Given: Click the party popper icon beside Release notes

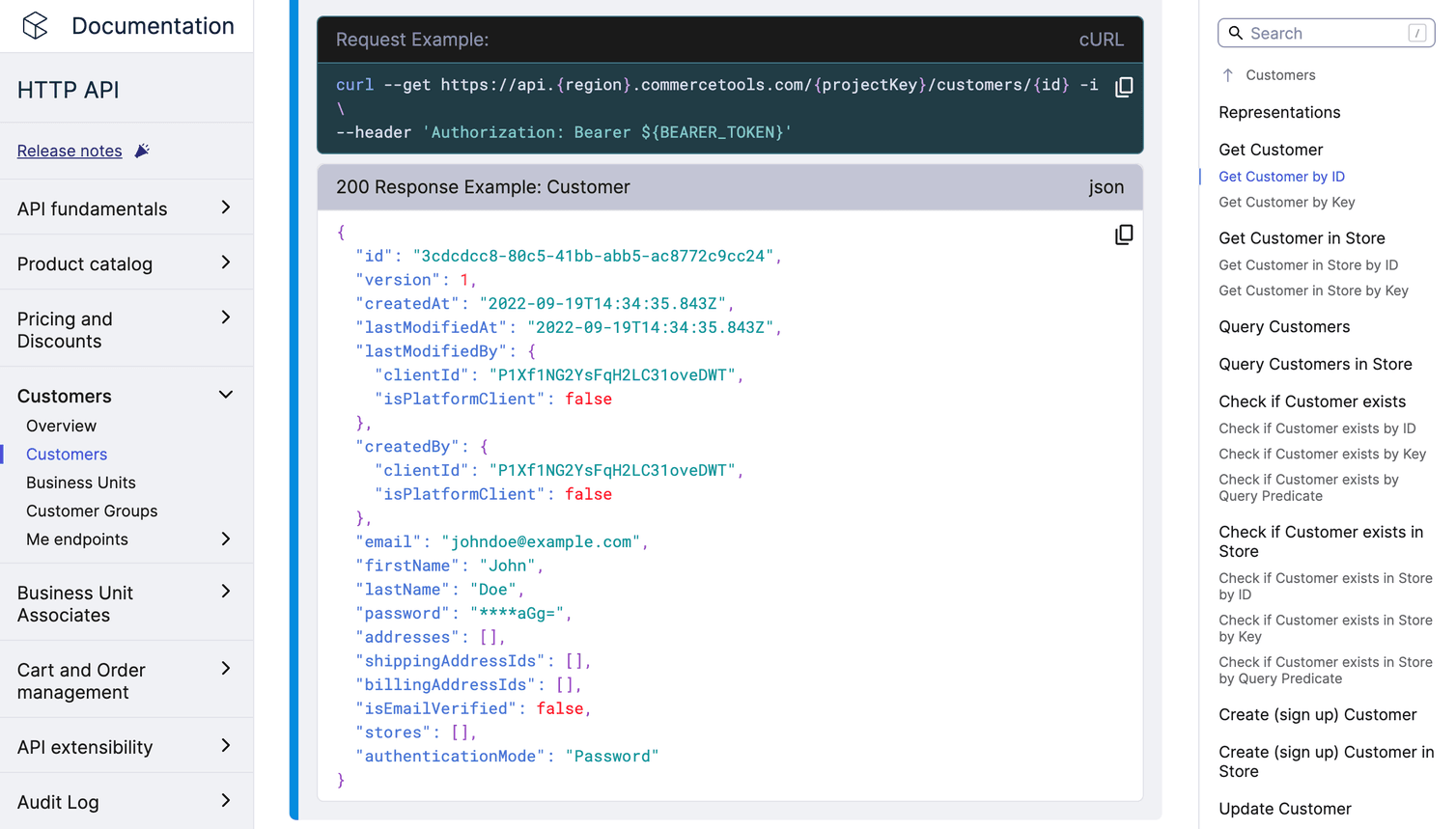Looking at the screenshot, I should 142,150.
